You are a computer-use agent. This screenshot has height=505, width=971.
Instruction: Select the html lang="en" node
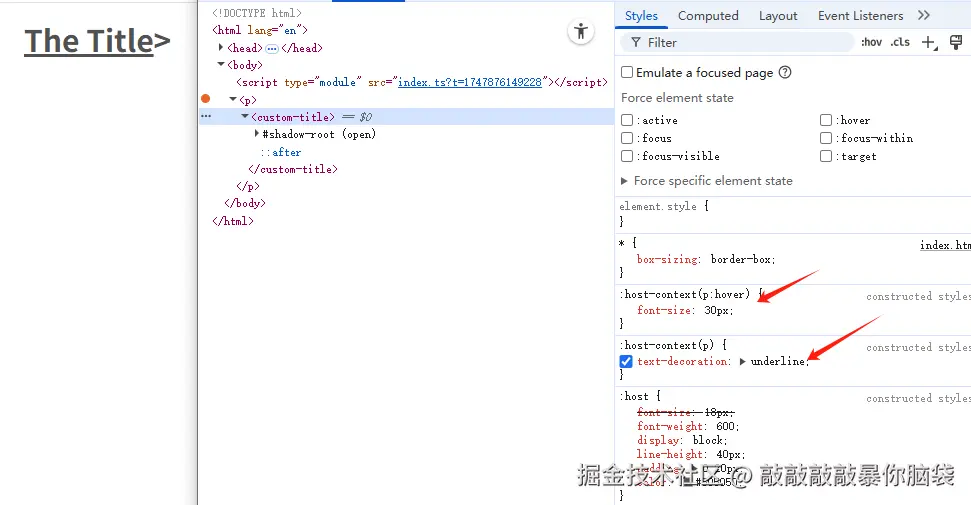click(x=259, y=30)
